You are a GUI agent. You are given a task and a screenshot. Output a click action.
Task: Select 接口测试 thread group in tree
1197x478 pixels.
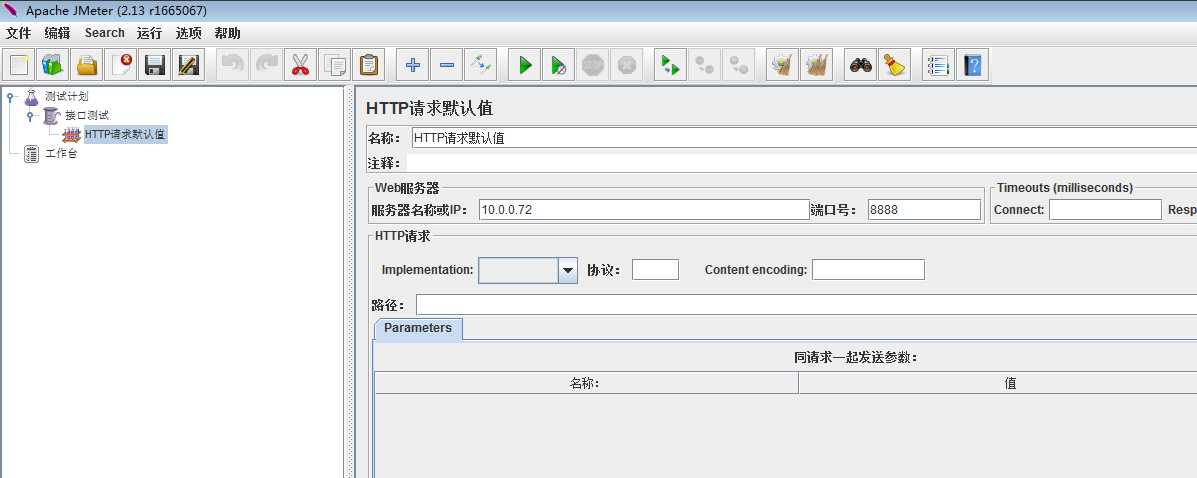[86, 115]
